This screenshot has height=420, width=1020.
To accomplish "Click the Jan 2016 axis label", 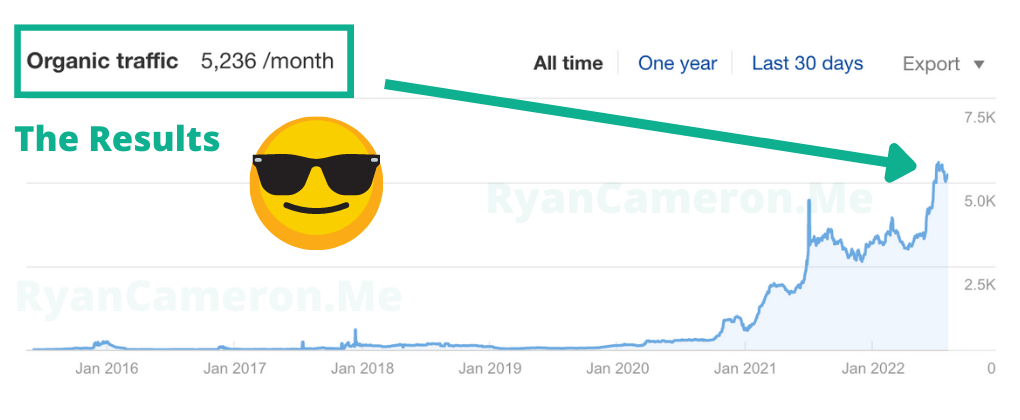I will click(105, 368).
